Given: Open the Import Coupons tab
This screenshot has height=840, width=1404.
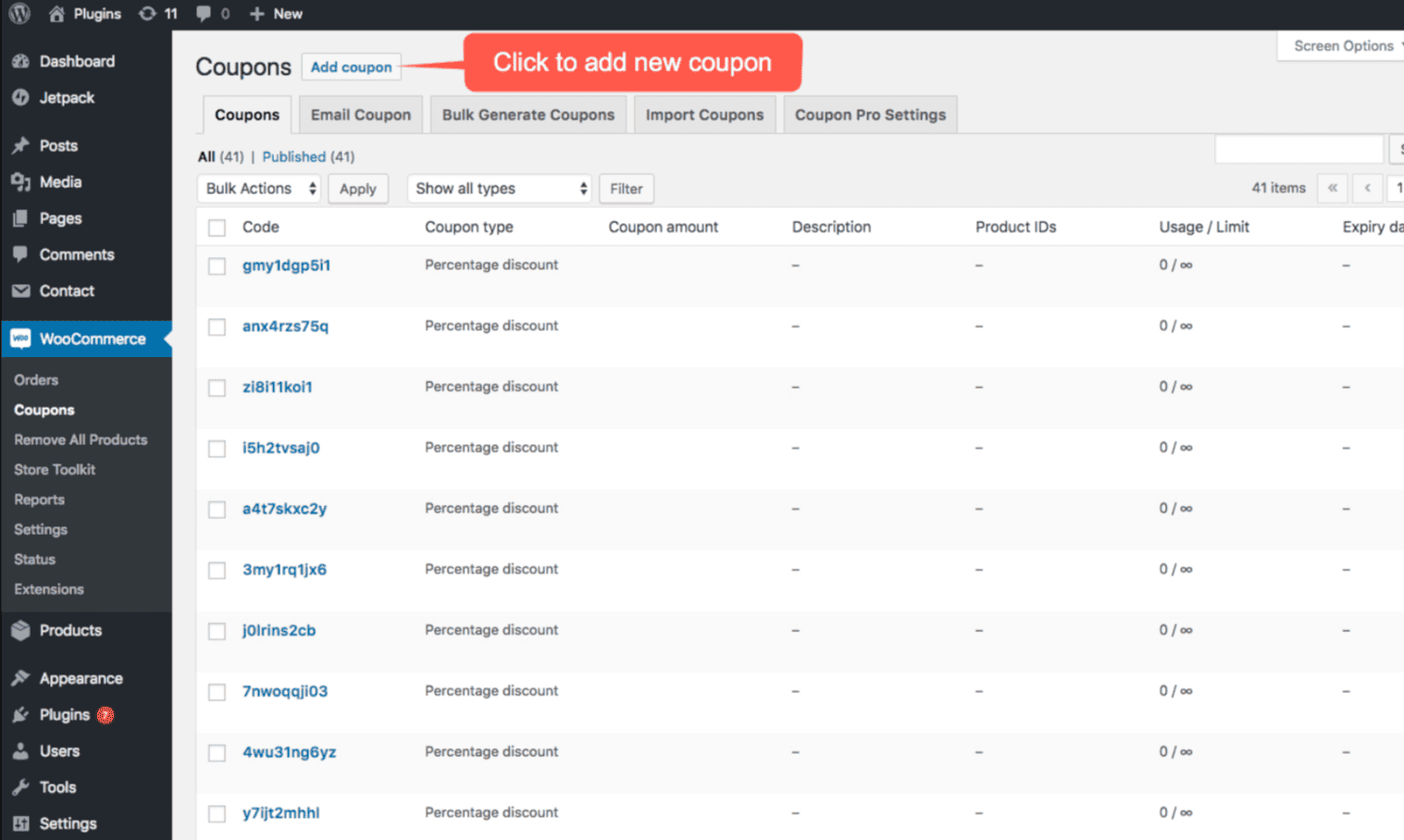Looking at the screenshot, I should [704, 114].
